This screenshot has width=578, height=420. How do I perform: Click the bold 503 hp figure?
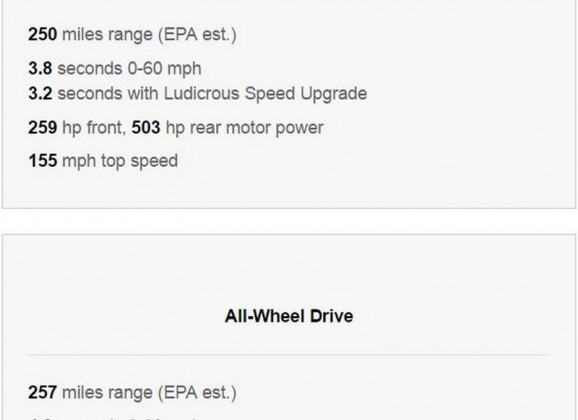coord(146,128)
